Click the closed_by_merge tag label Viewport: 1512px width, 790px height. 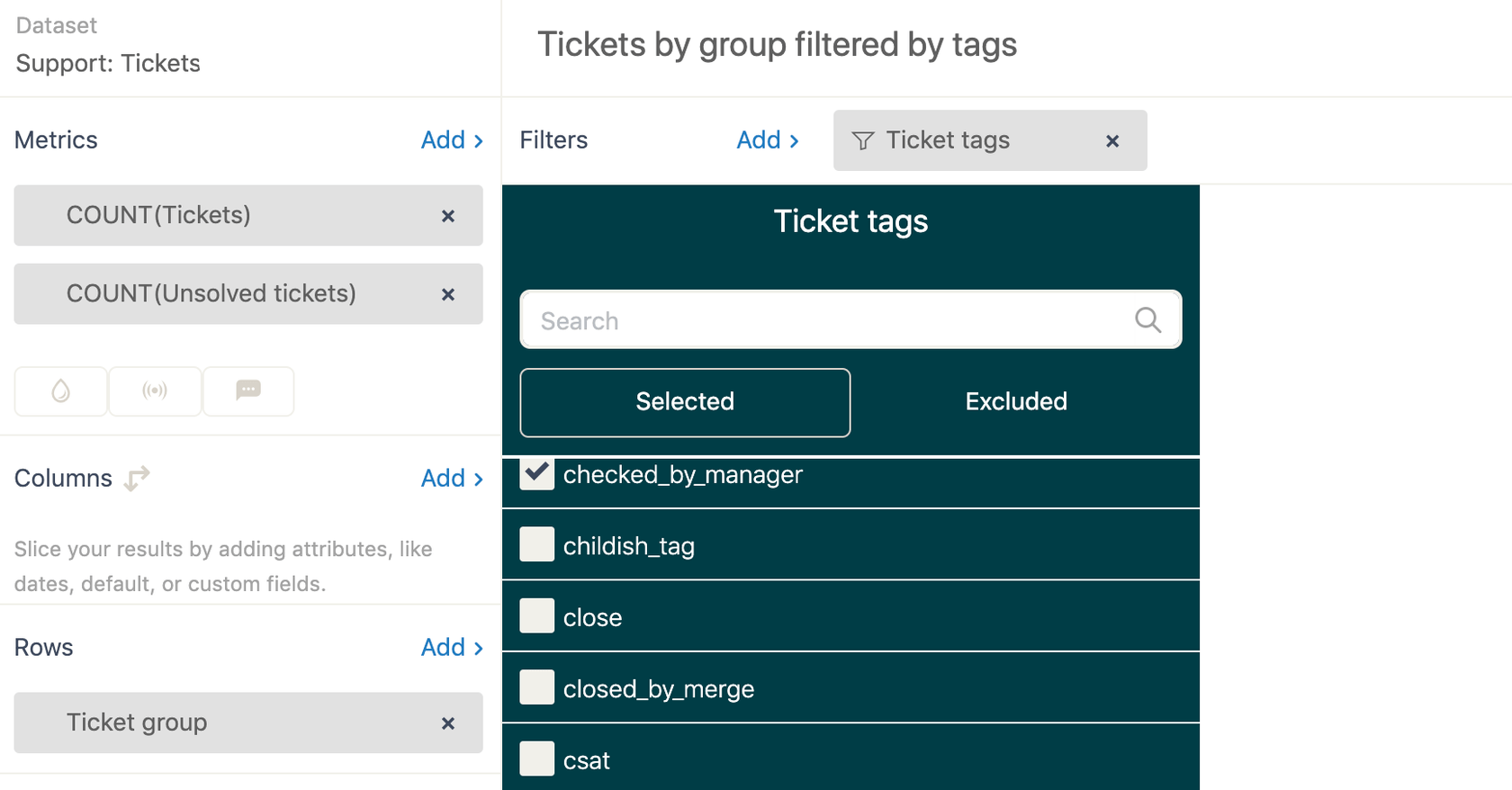click(x=659, y=689)
